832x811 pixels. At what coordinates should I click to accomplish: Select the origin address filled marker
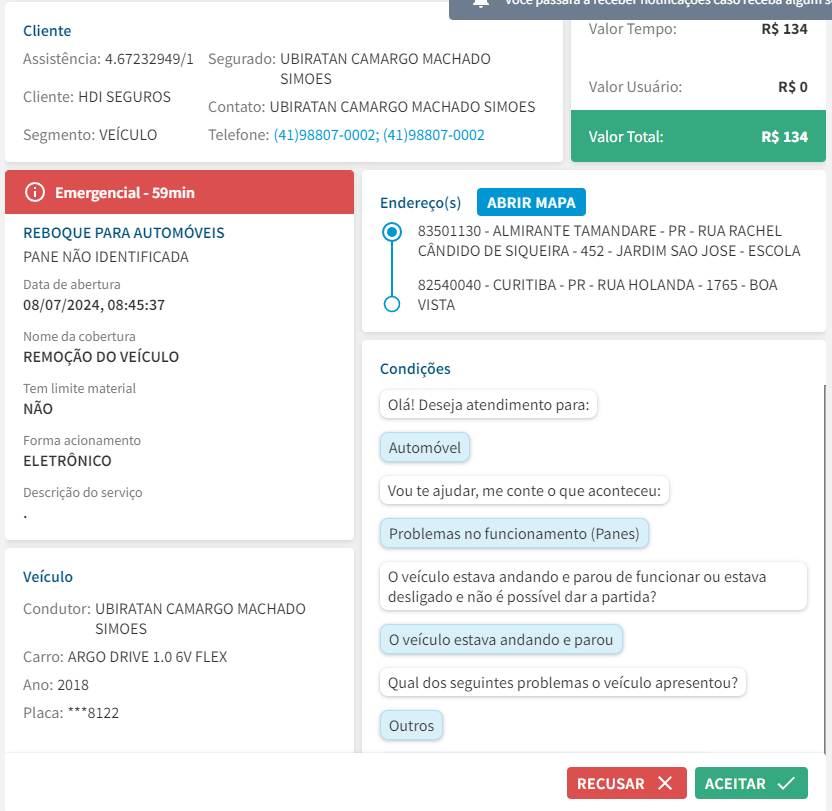392,232
